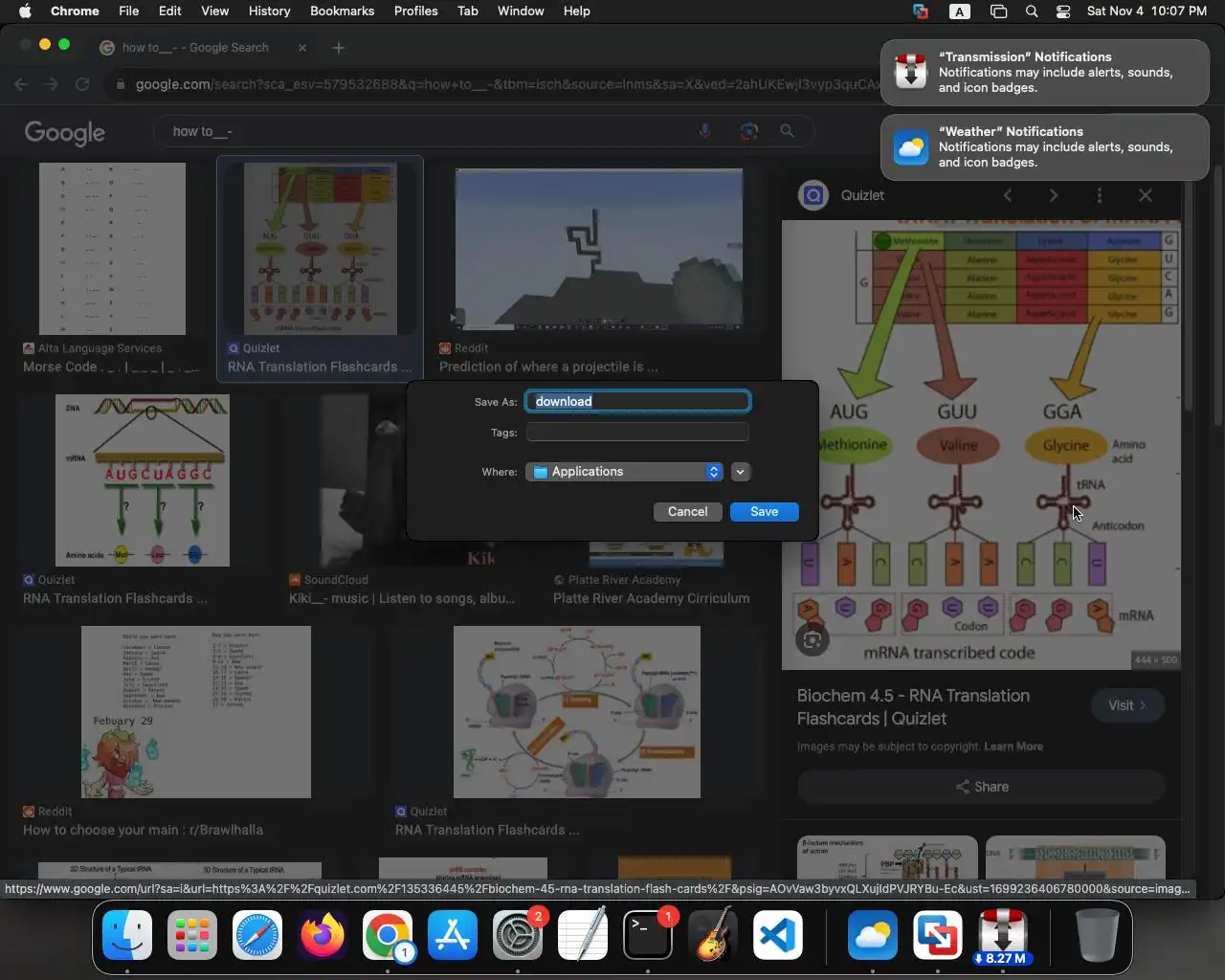Cancel the save dialog

point(687,512)
